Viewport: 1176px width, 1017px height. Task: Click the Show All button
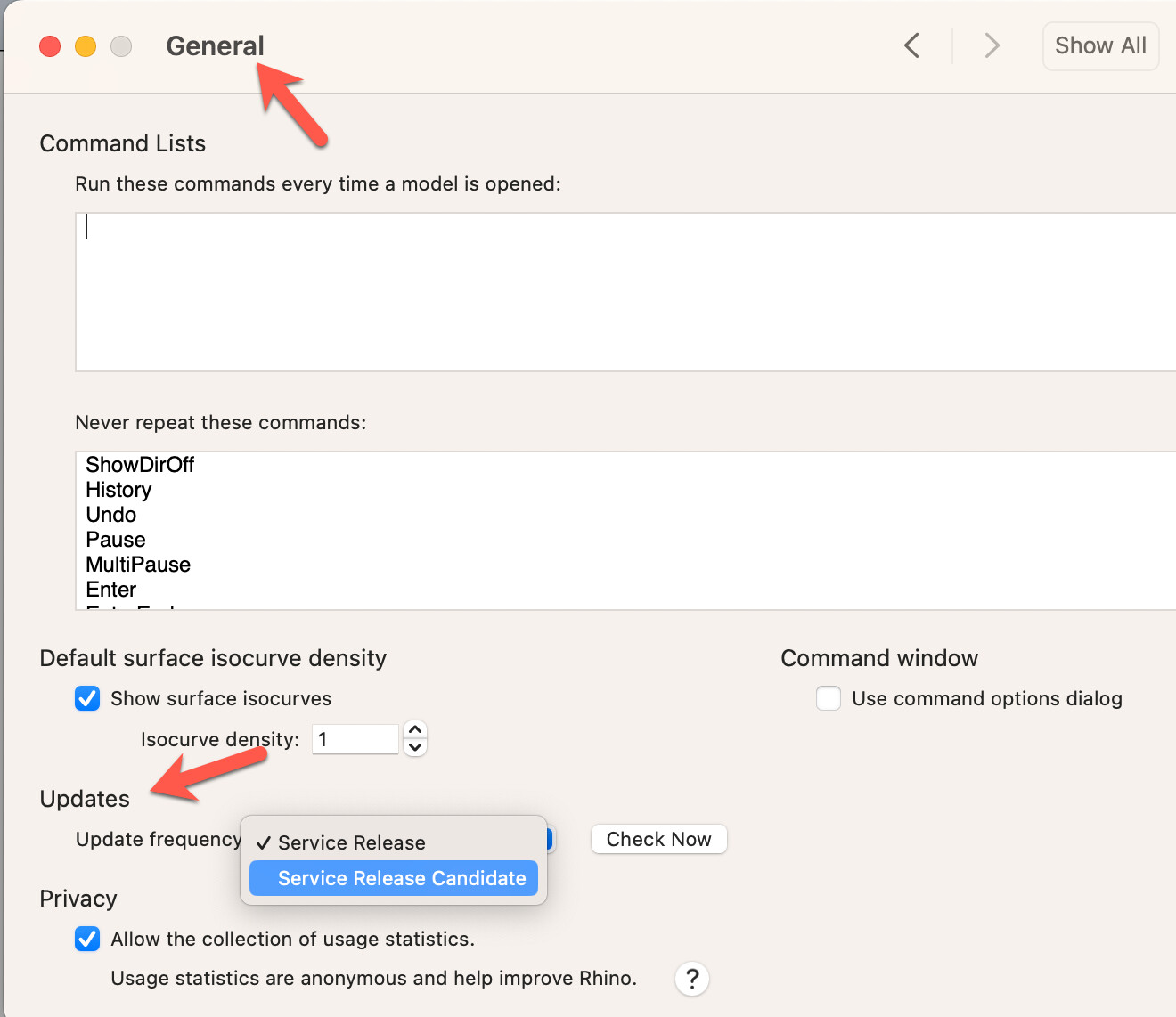pyautogui.click(x=1100, y=45)
